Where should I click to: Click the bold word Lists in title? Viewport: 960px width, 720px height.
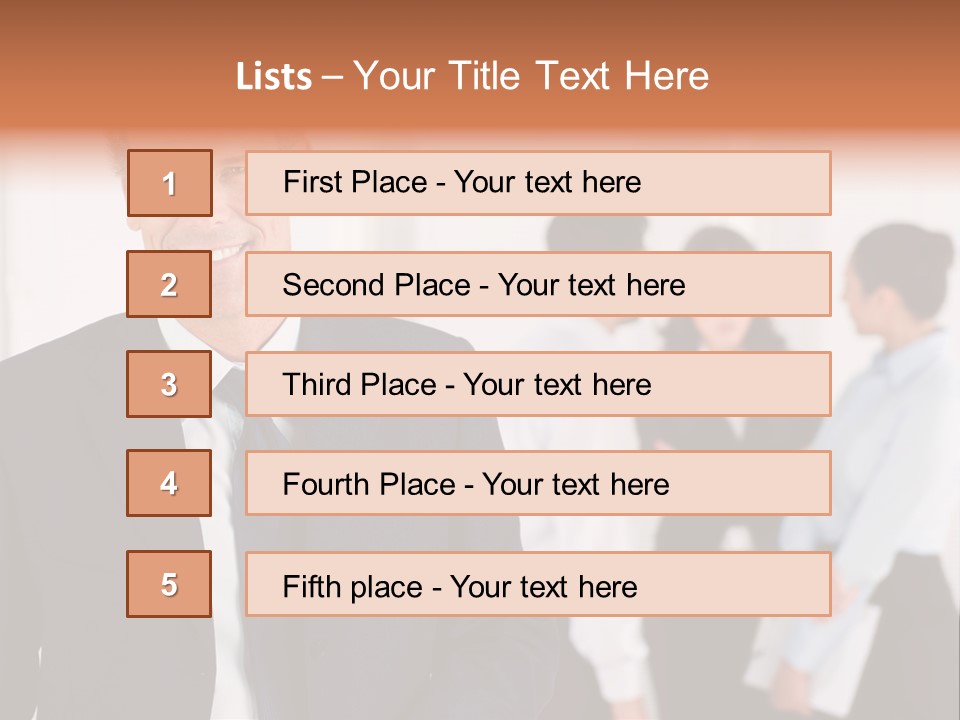click(x=274, y=76)
